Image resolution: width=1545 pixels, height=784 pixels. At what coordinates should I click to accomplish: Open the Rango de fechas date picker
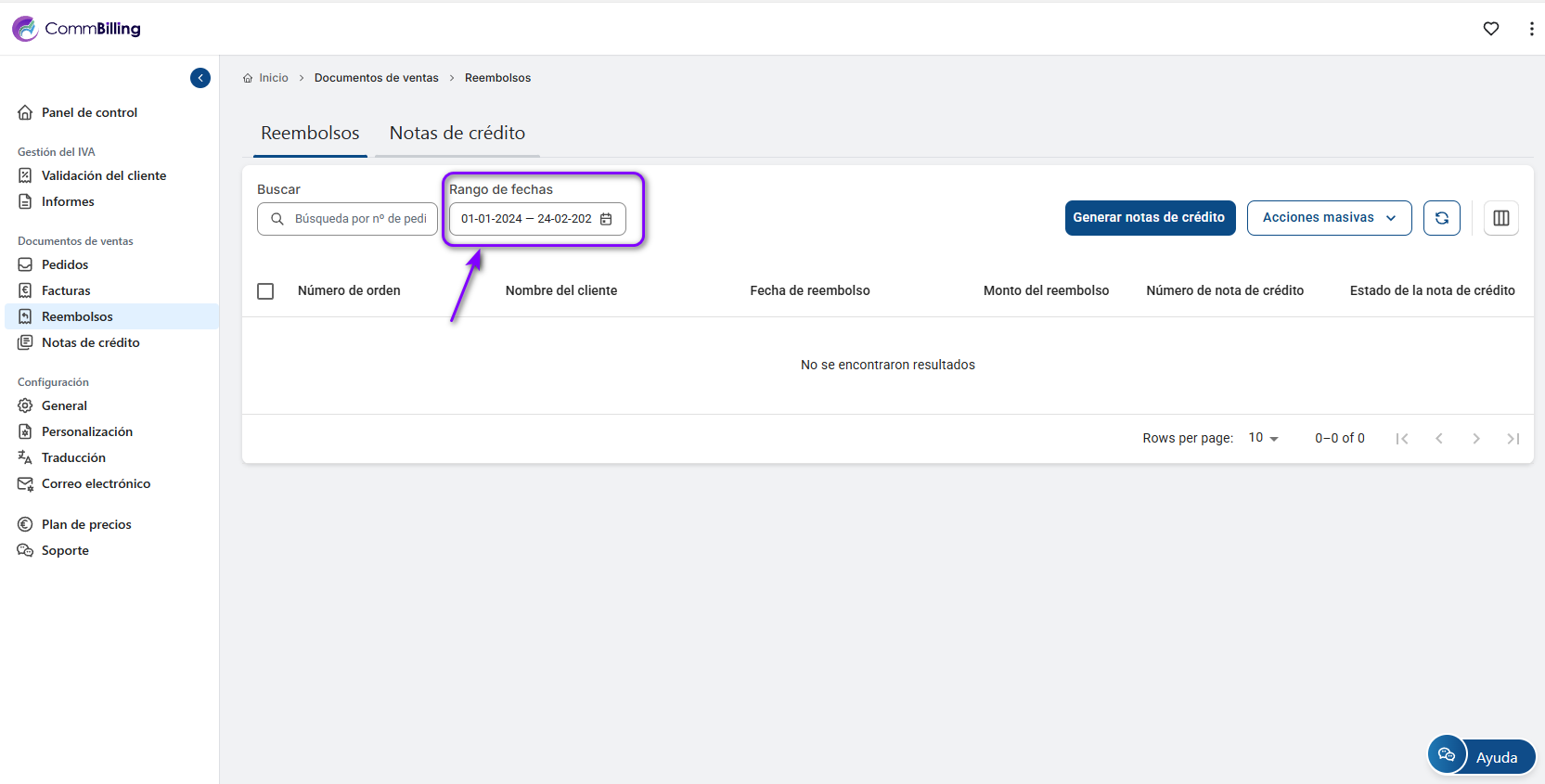click(526, 219)
